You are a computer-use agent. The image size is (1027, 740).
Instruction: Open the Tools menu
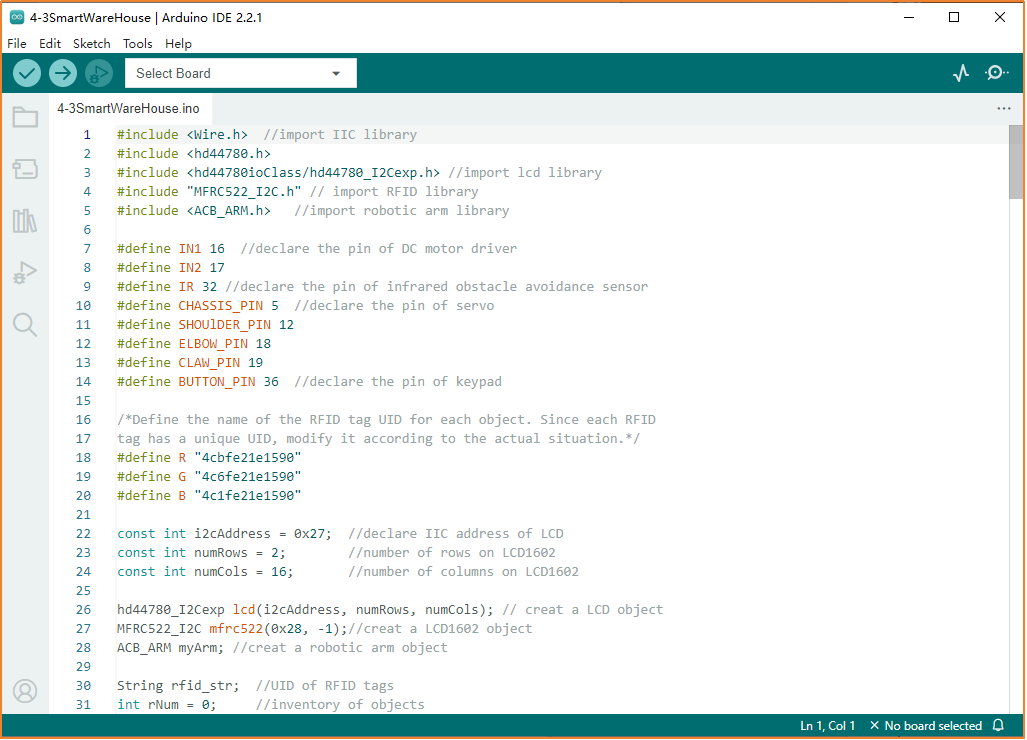[137, 43]
